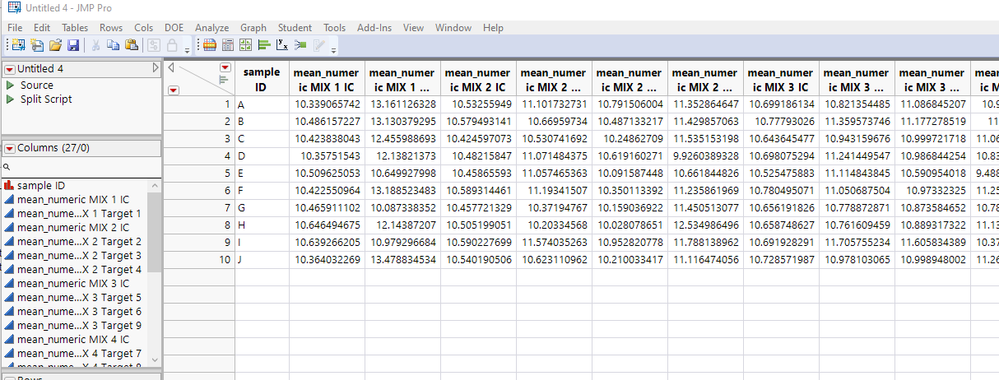
Task: Launch Fit Y by X icon
Action: pos(282,45)
